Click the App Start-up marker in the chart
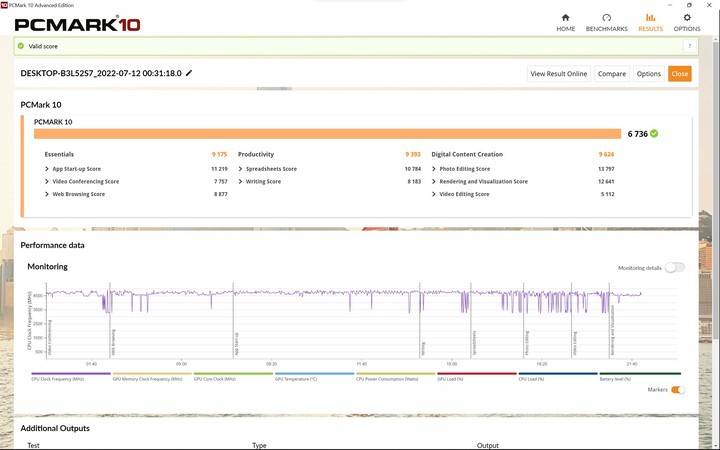Screen dimensions: 720x450 (236, 344)
